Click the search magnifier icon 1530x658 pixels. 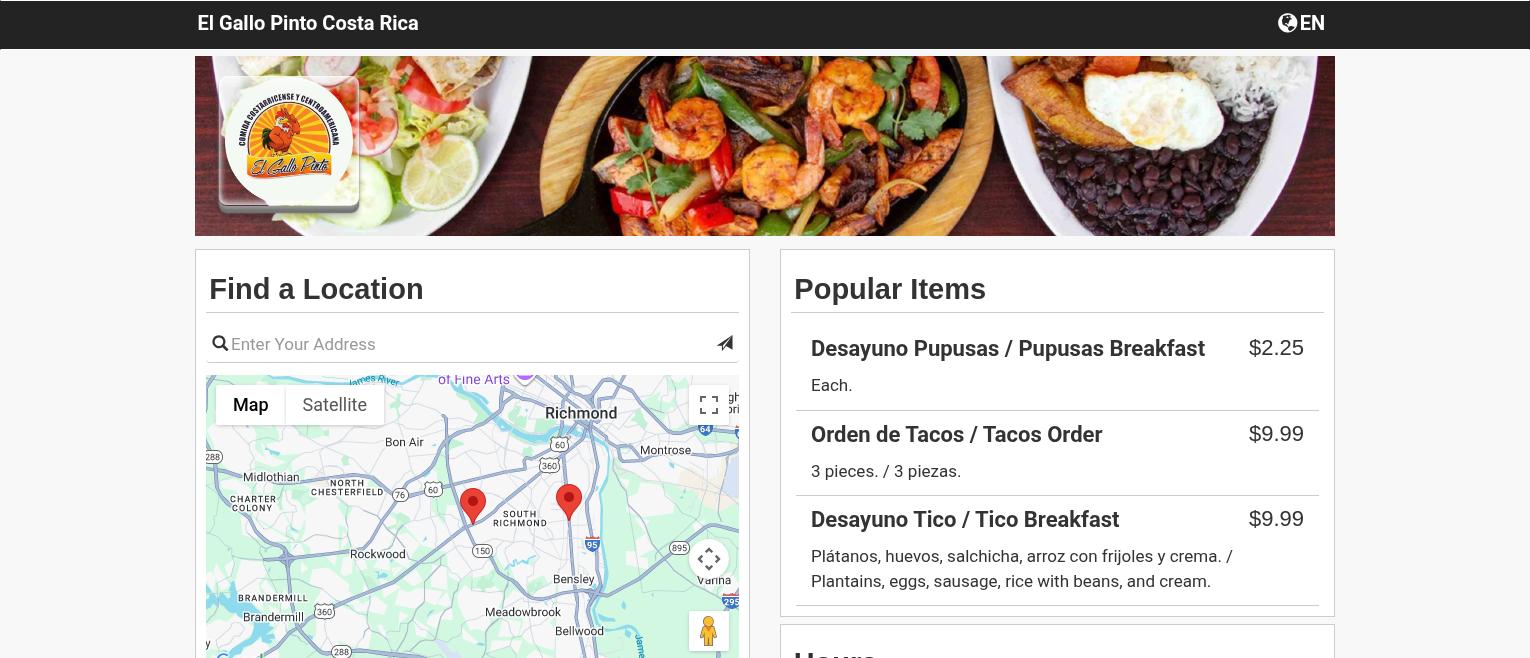[x=220, y=344]
